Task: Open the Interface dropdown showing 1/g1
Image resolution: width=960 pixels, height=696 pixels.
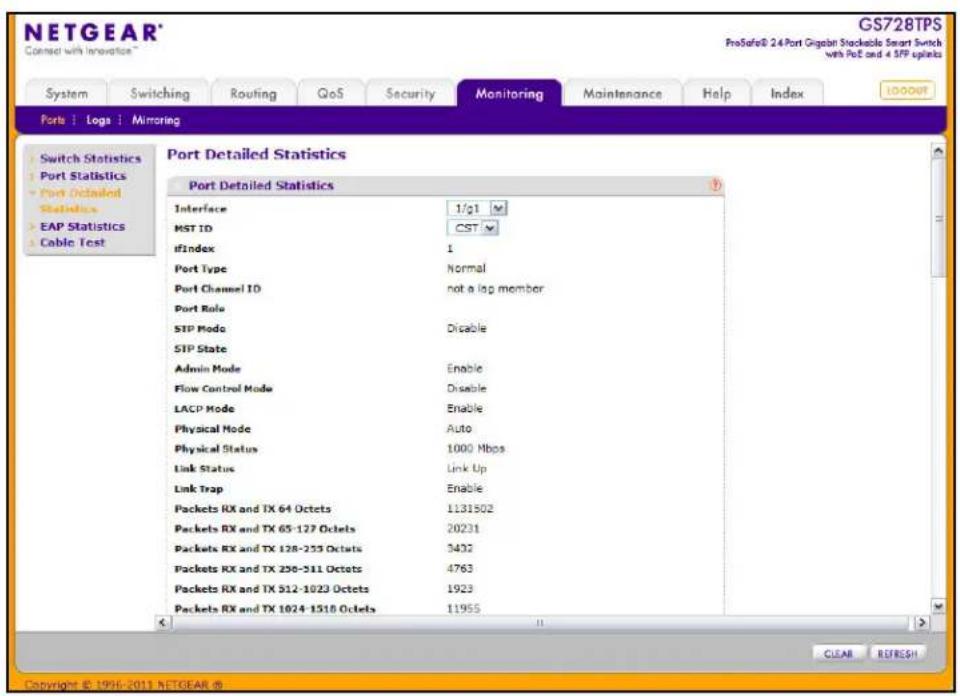Action: [477, 209]
